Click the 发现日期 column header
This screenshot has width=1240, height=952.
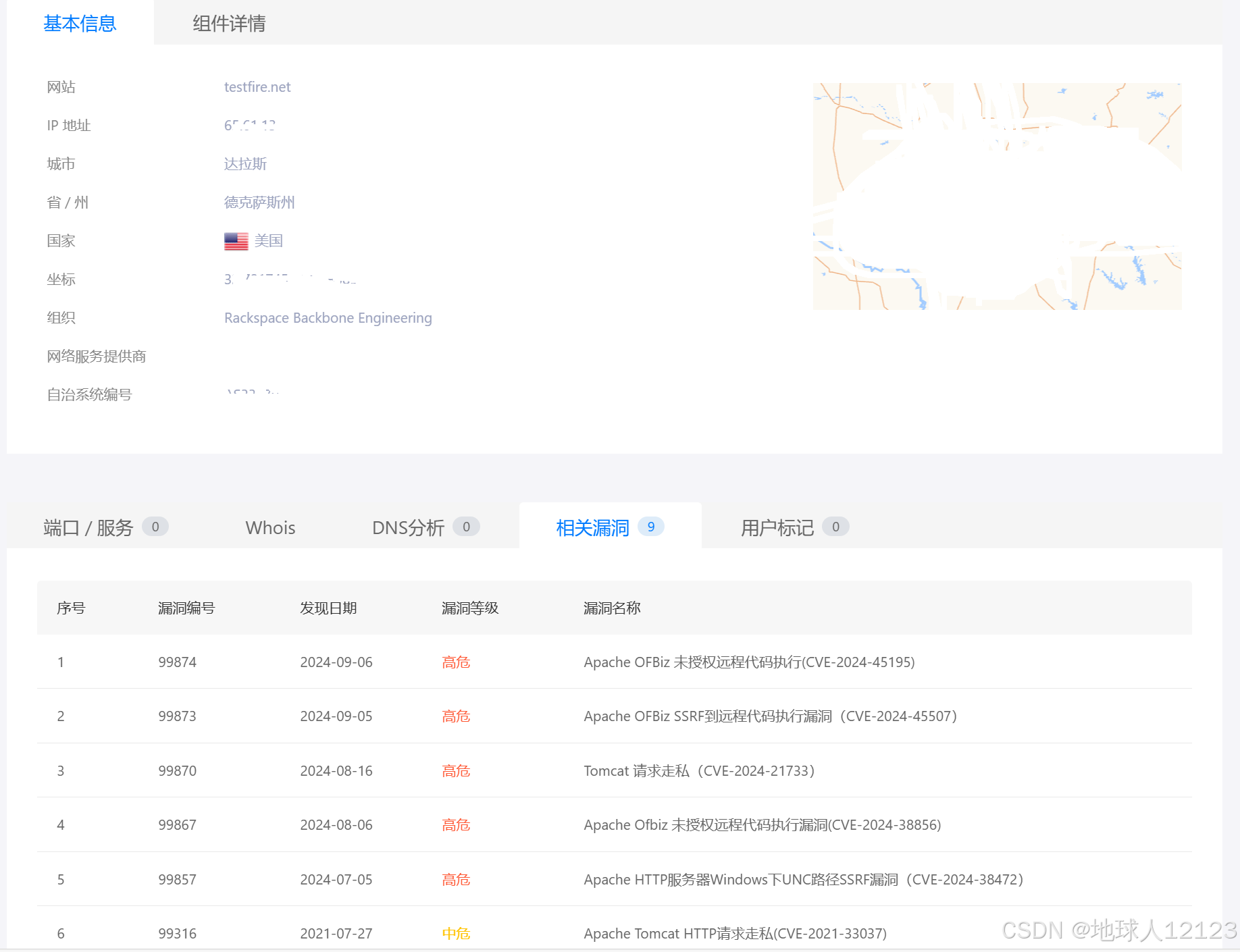(x=328, y=608)
